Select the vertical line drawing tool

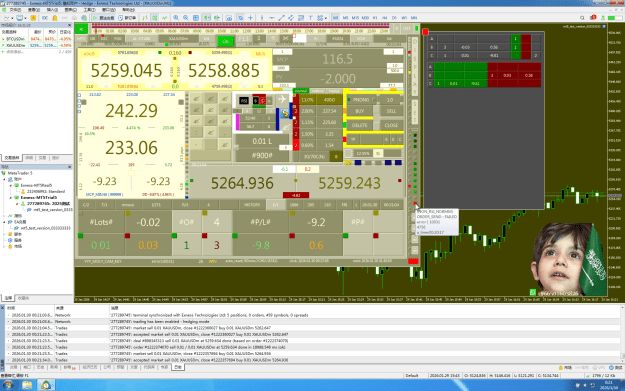262,18
